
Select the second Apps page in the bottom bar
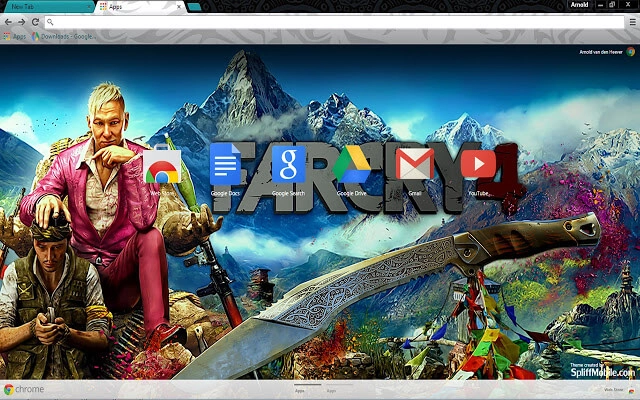pyautogui.click(x=339, y=388)
